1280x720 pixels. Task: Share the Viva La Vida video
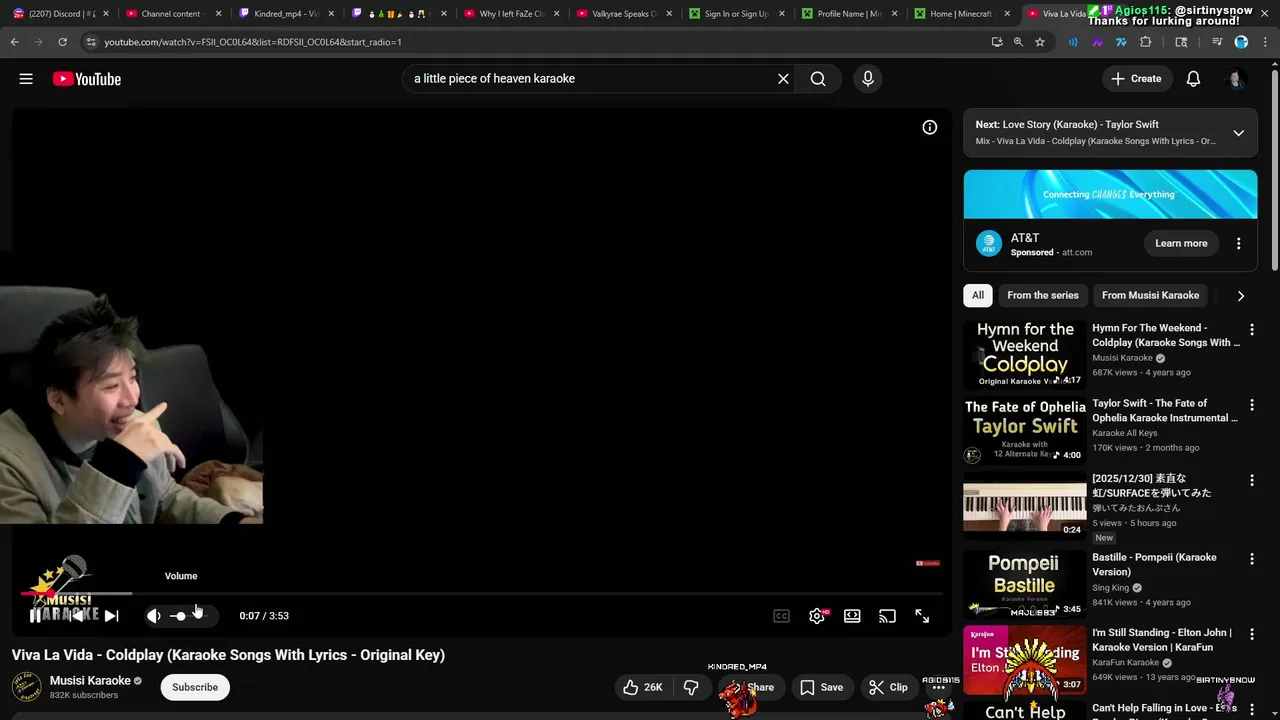pos(750,687)
